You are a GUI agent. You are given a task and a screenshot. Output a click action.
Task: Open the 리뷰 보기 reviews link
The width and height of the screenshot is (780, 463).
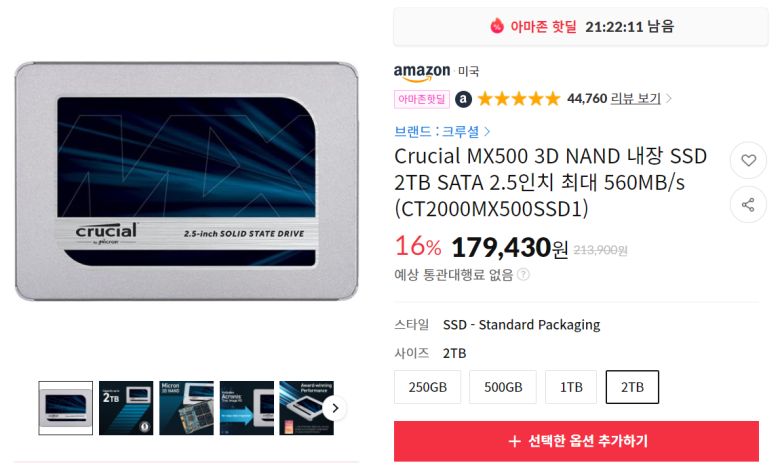point(636,98)
